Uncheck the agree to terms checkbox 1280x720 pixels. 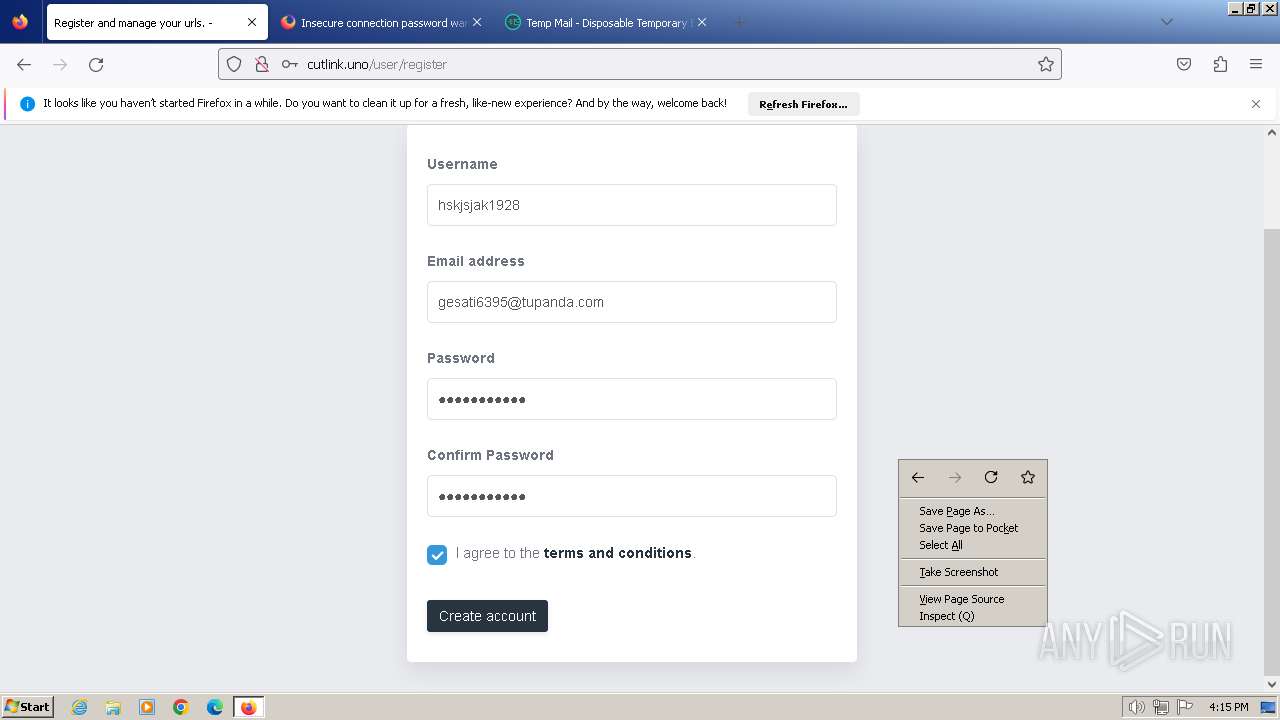[437, 555]
